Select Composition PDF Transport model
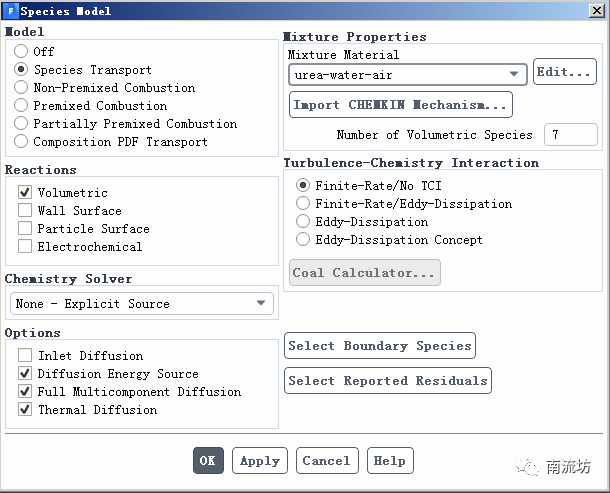 21,142
